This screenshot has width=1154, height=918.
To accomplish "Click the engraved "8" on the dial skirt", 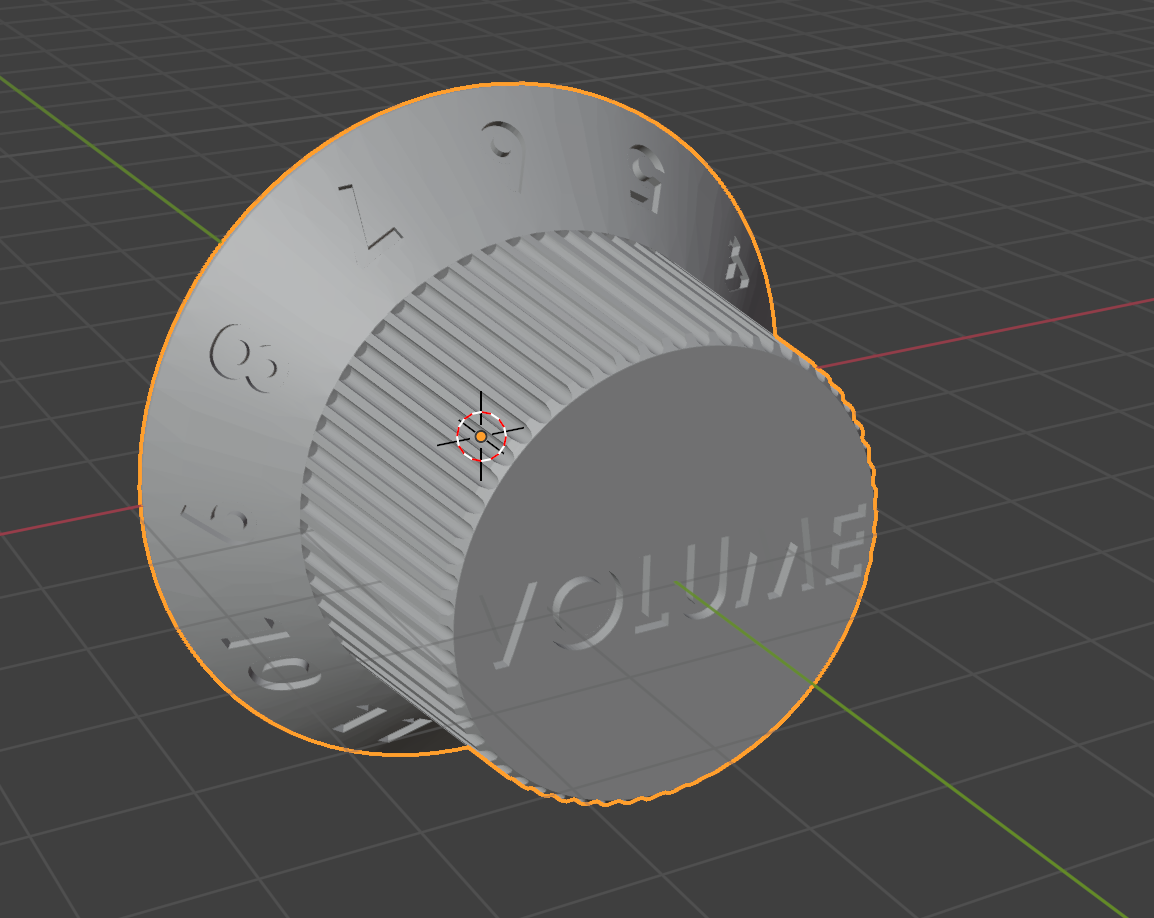I will coord(246,360).
